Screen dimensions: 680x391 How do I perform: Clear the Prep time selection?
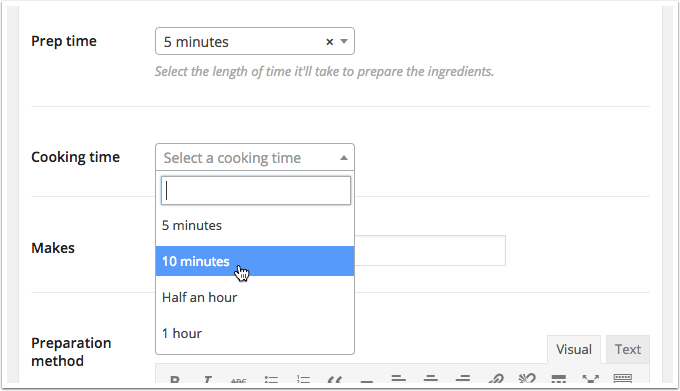[x=330, y=42]
